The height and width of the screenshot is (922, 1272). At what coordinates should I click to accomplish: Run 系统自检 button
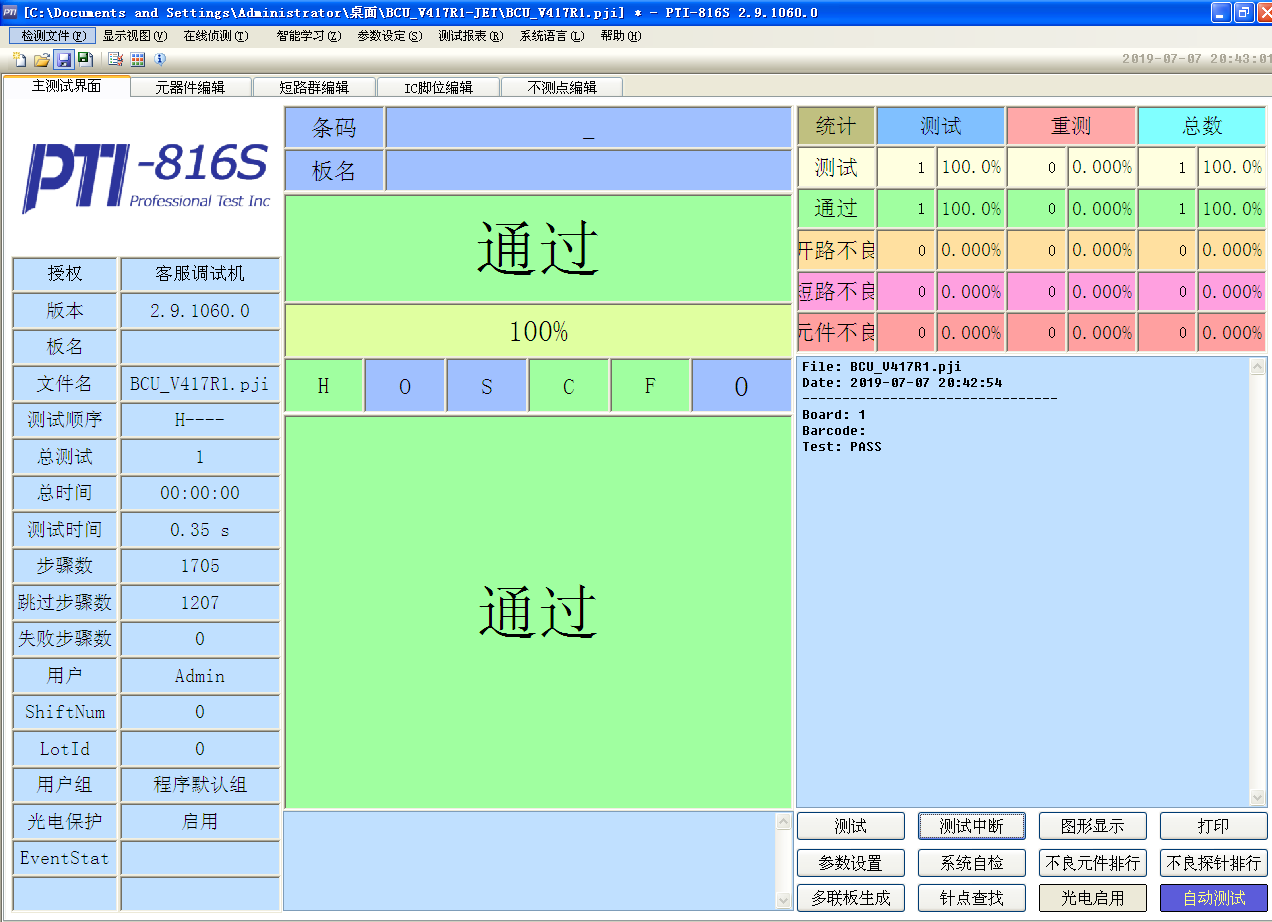point(972,862)
